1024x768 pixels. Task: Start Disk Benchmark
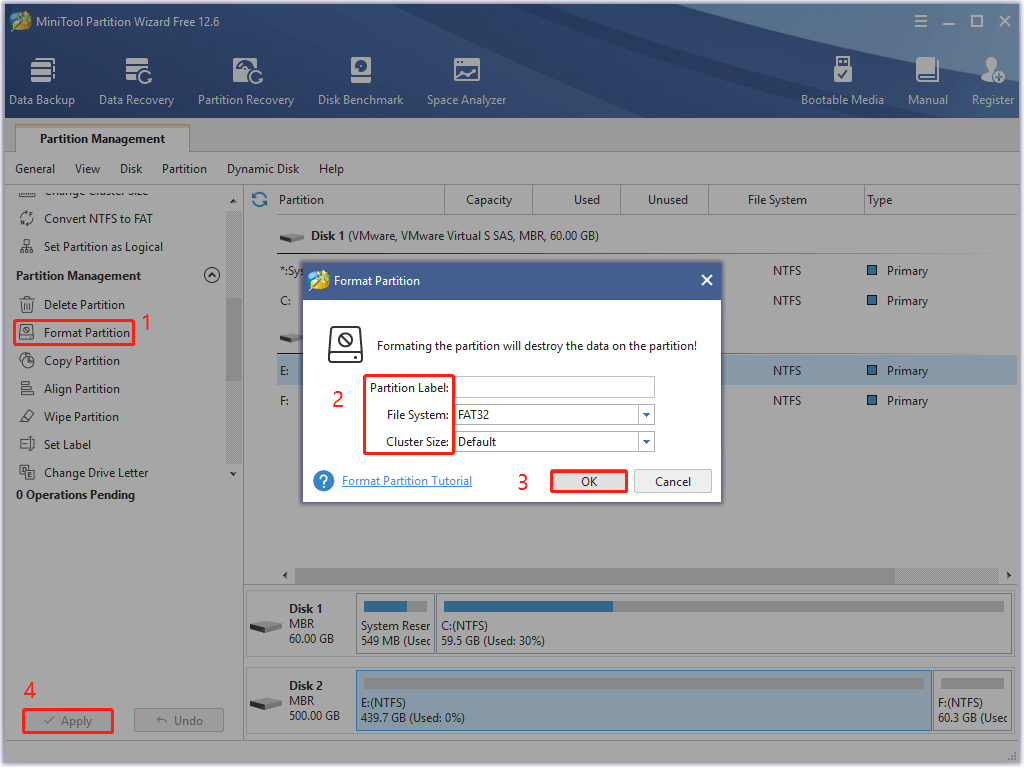pos(360,82)
